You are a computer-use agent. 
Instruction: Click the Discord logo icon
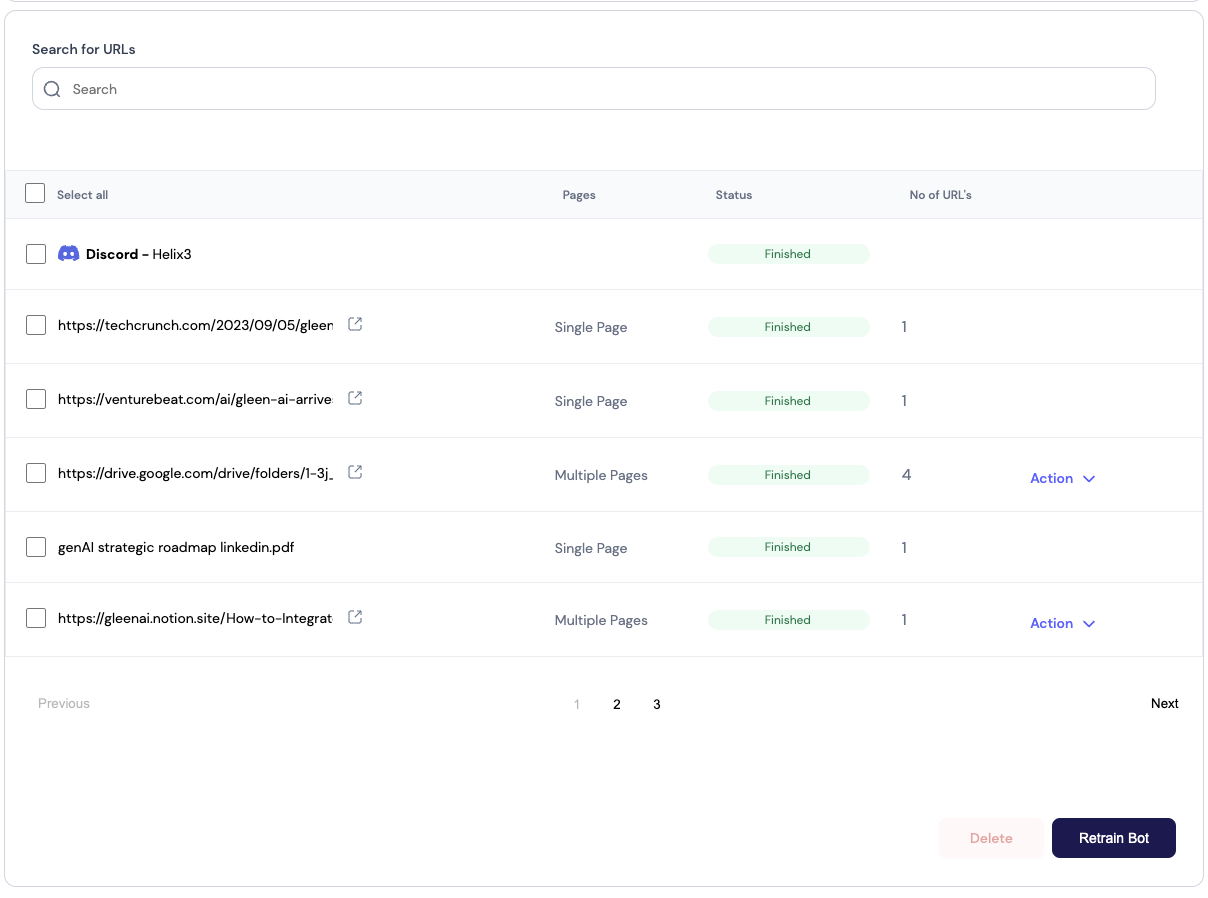pos(68,254)
